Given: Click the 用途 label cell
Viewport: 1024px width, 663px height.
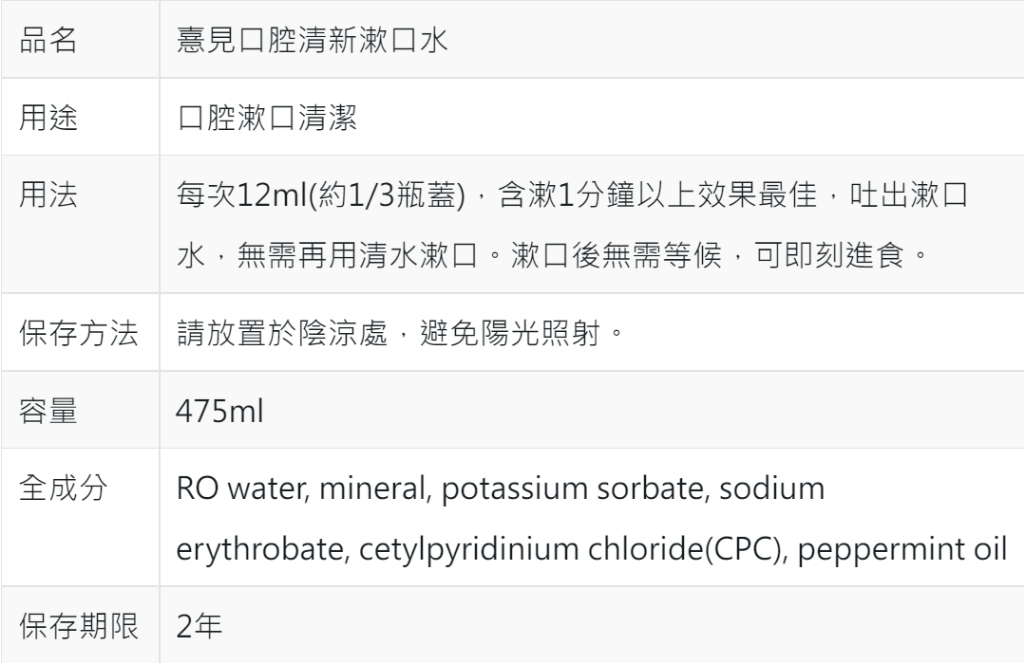Looking at the screenshot, I should coord(49,119).
